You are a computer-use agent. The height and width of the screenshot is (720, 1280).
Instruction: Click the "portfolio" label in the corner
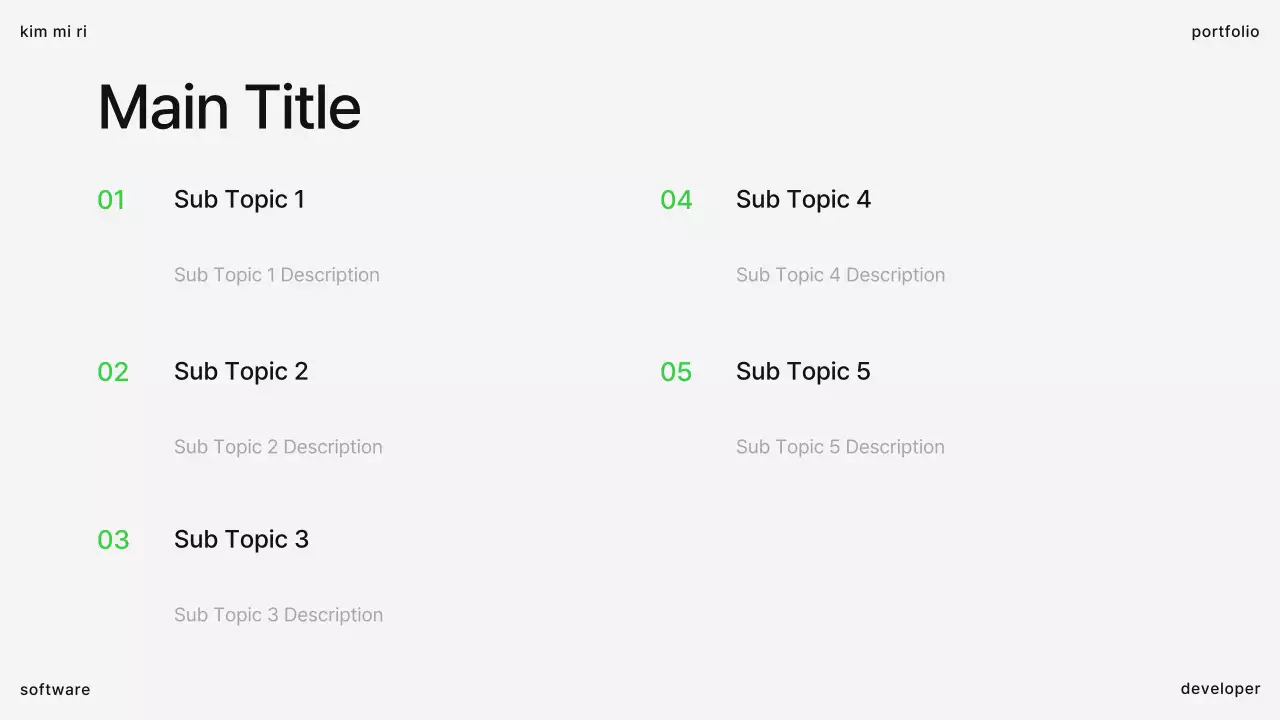[x=1225, y=32]
